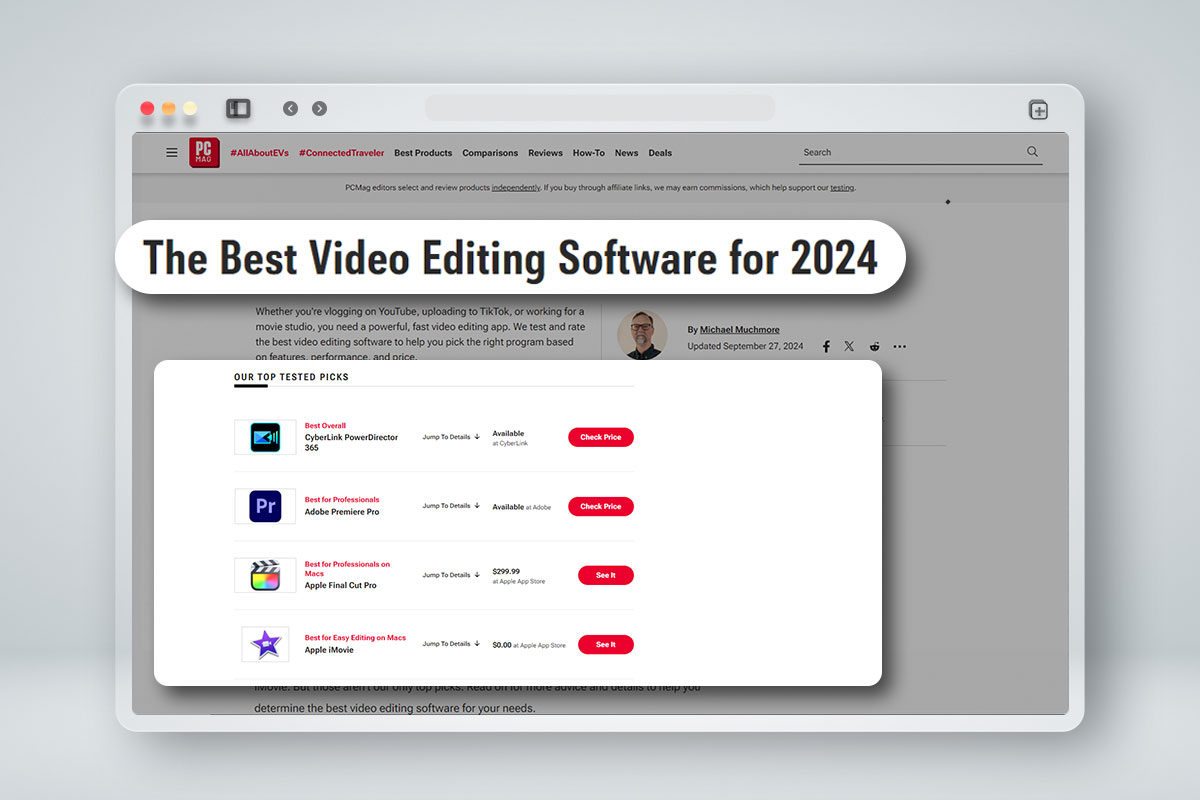The image size is (1200, 800).
Task: Click the magnifying glass search icon
Action: pyautogui.click(x=1032, y=151)
